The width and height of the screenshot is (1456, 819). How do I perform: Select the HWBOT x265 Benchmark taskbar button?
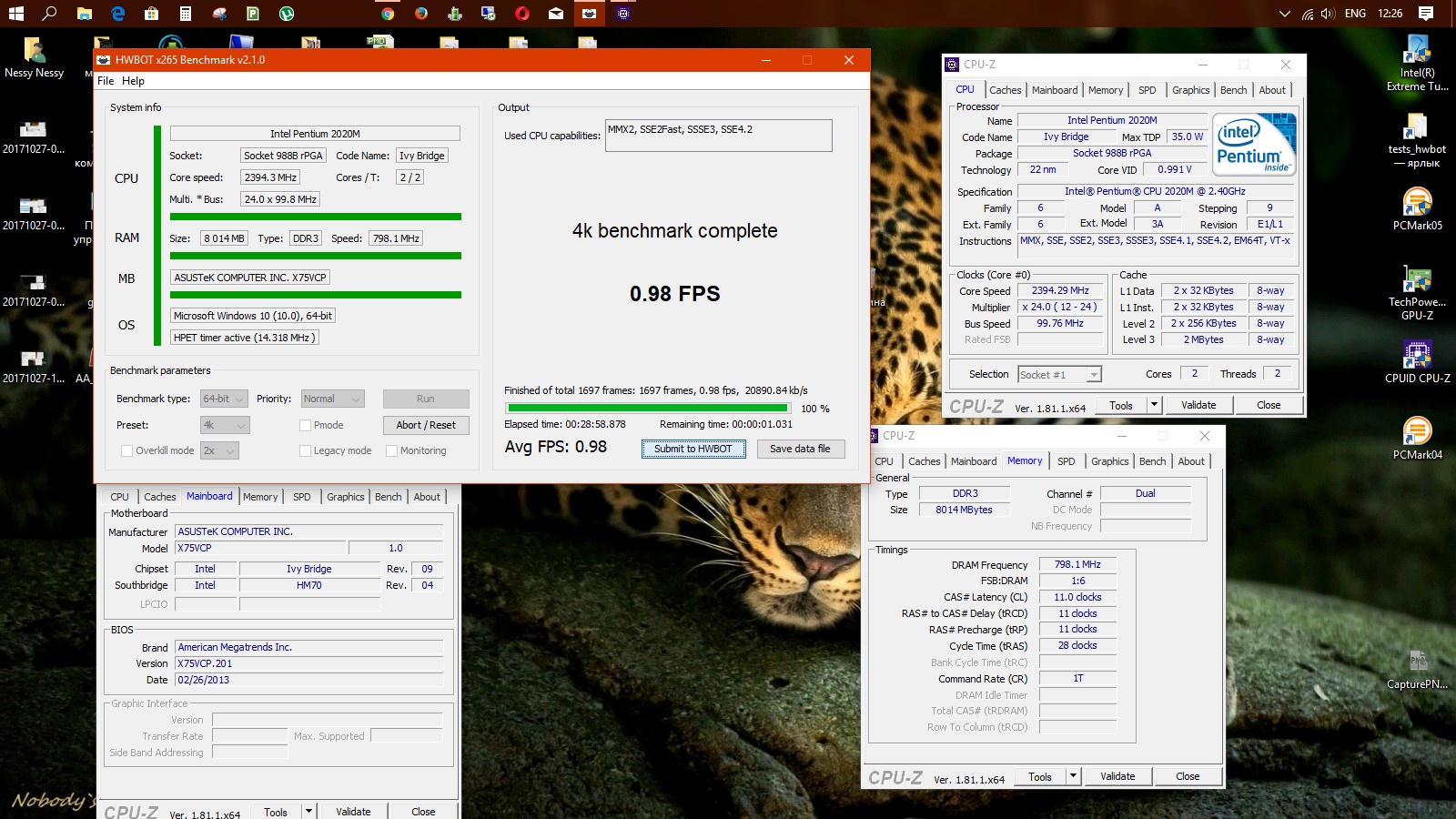coord(590,13)
